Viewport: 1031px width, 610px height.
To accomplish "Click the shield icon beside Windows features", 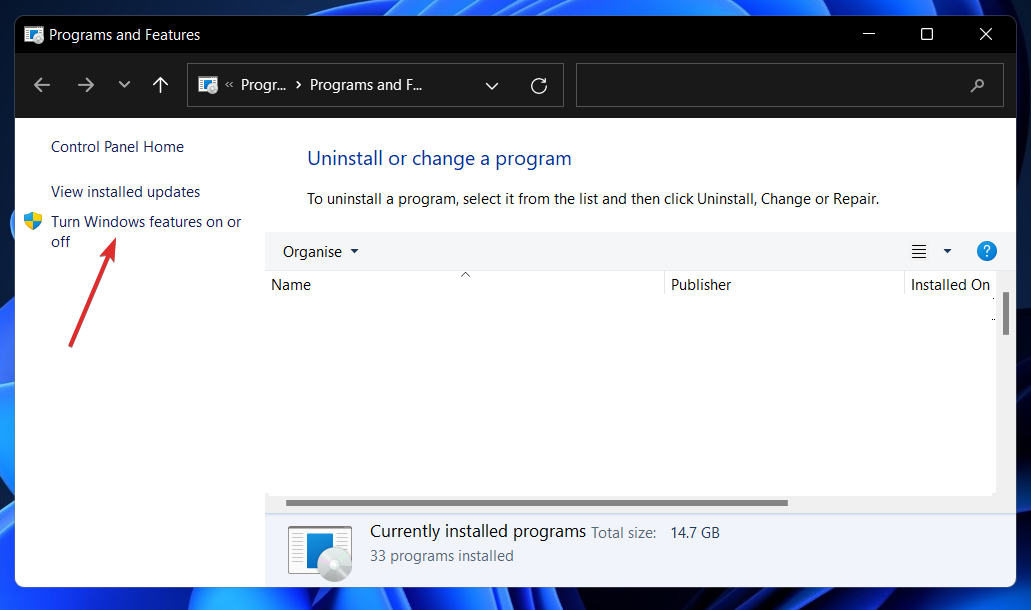I will click(x=33, y=221).
